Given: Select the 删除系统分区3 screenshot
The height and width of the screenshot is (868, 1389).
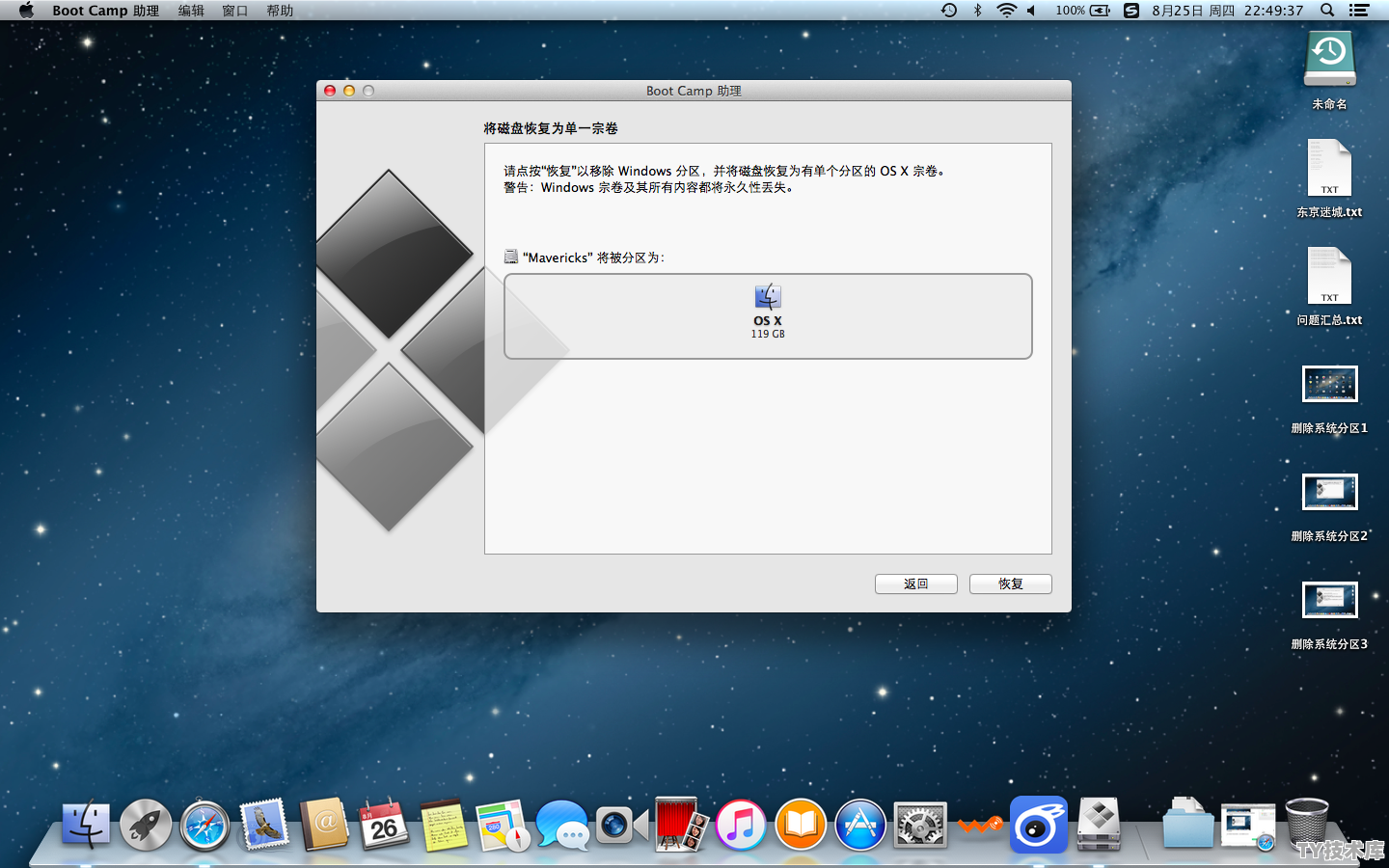Looking at the screenshot, I should point(1330,600).
